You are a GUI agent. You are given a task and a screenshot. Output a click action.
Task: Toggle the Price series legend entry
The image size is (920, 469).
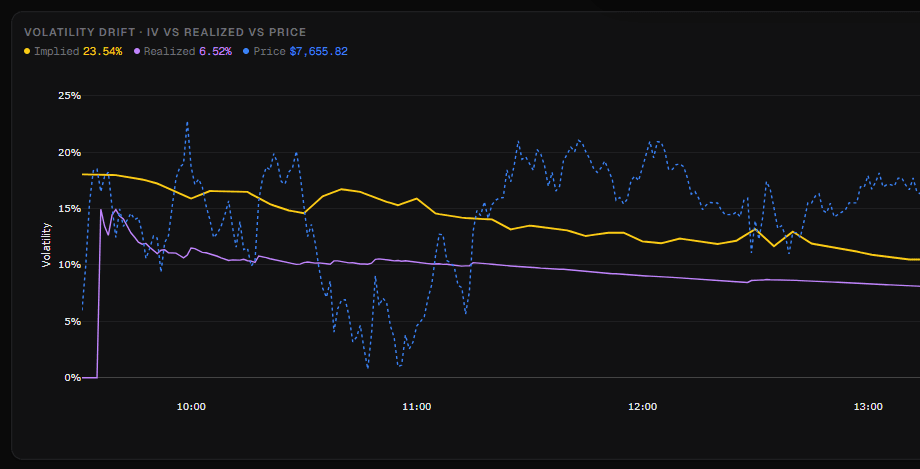[296, 52]
